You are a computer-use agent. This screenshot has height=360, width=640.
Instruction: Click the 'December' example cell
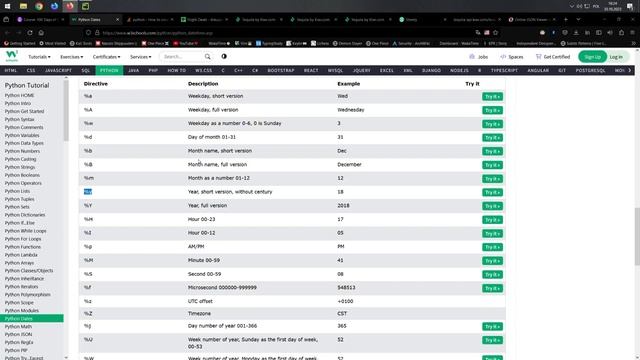click(349, 164)
